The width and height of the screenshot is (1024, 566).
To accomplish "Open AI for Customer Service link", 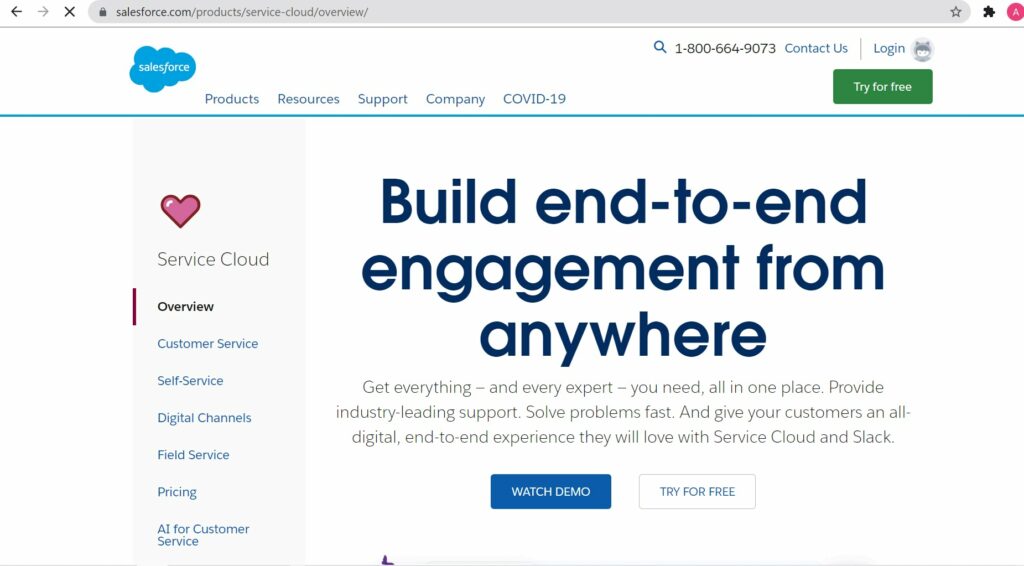I will 203,535.
